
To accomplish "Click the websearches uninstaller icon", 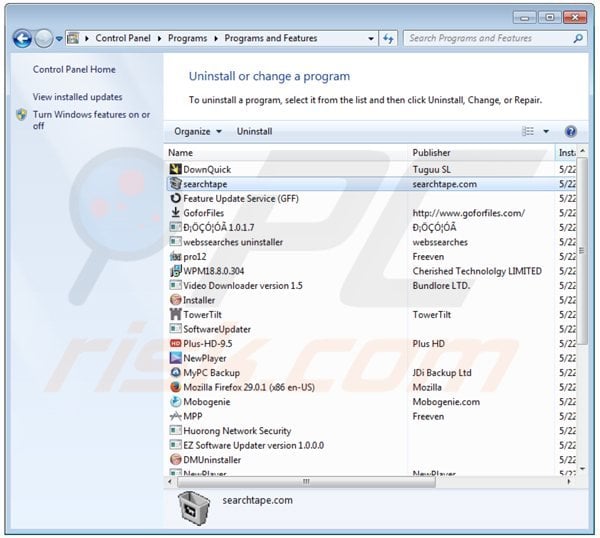I will coord(175,242).
